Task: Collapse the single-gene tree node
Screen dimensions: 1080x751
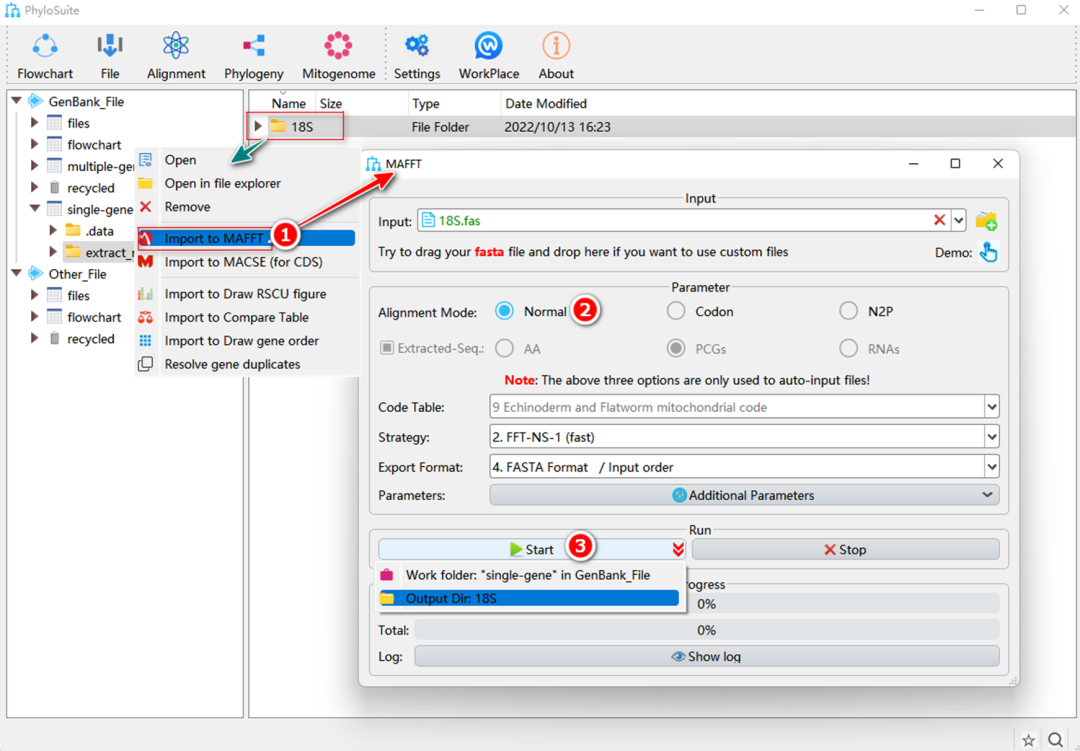Action: click(35, 208)
